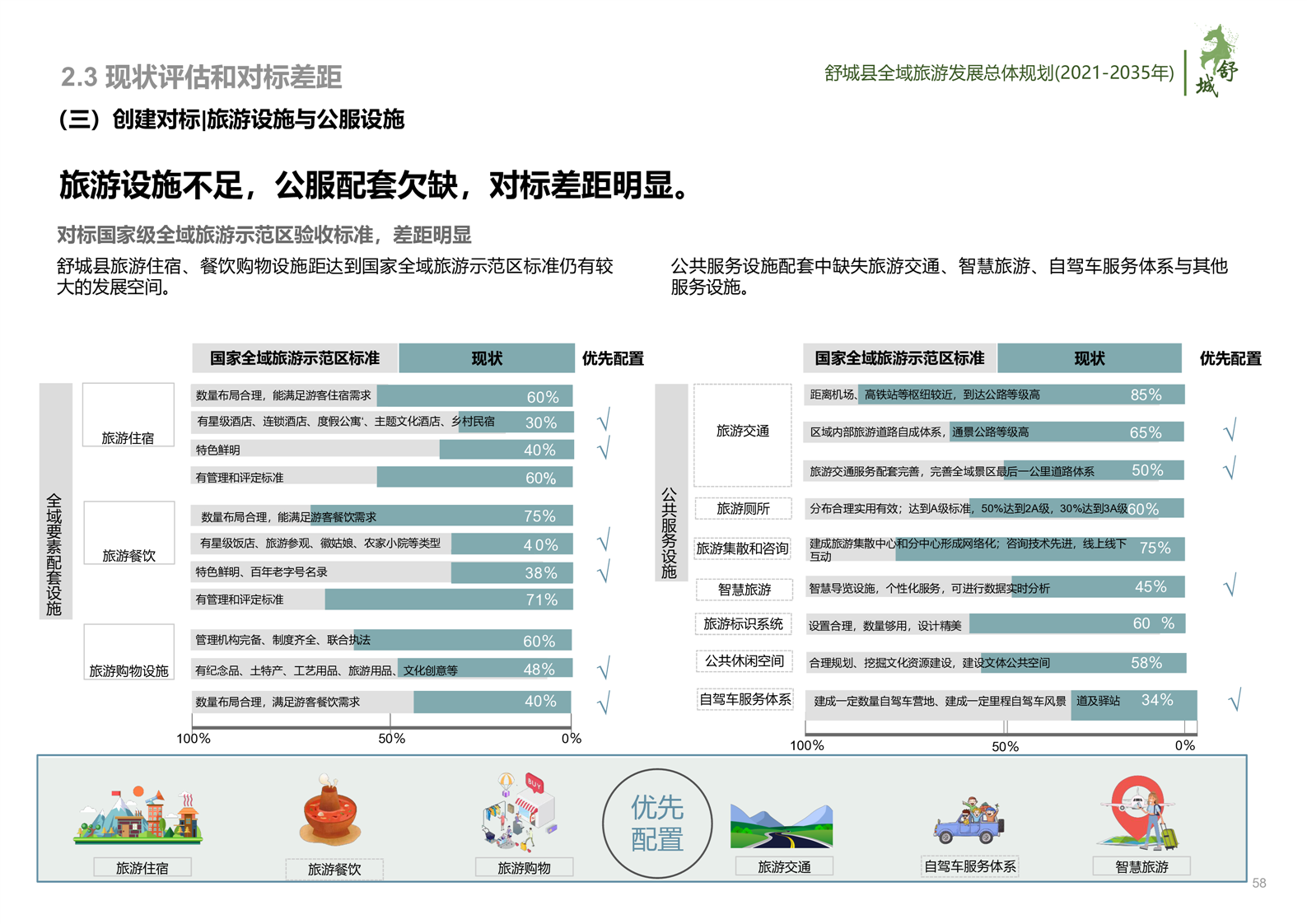Click checkmark next to 30% 星级酒店 bar
The image size is (1307, 924).
(604, 420)
